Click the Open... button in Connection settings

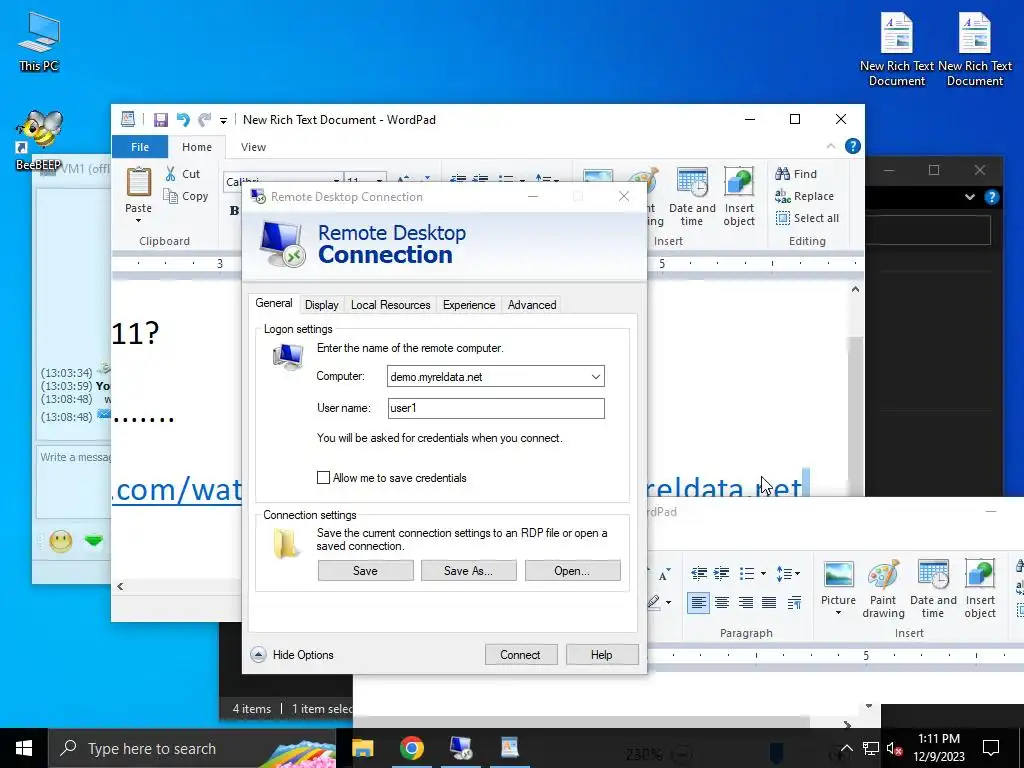[x=572, y=571]
